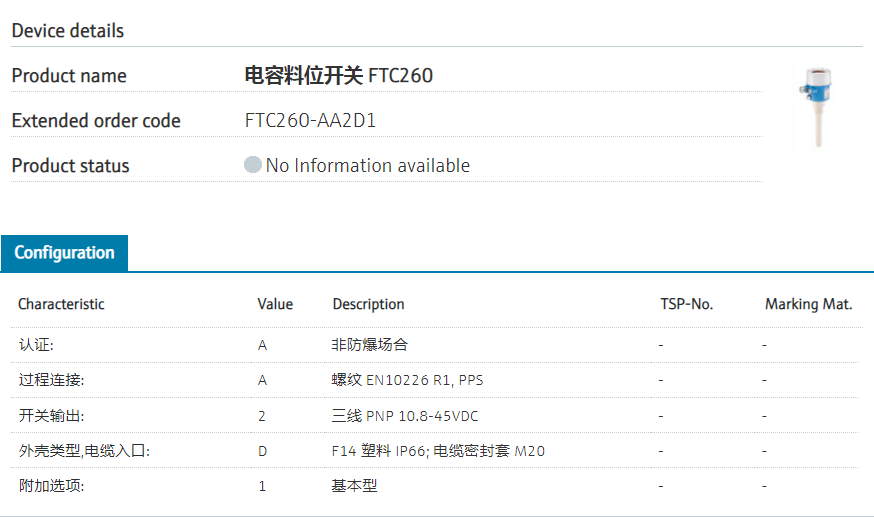
Task: Click the Device details heading
Action: pyautogui.click(x=68, y=31)
